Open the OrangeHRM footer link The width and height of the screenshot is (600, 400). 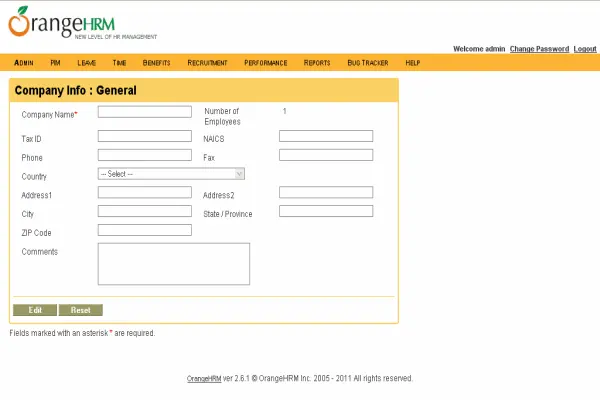coord(203,379)
